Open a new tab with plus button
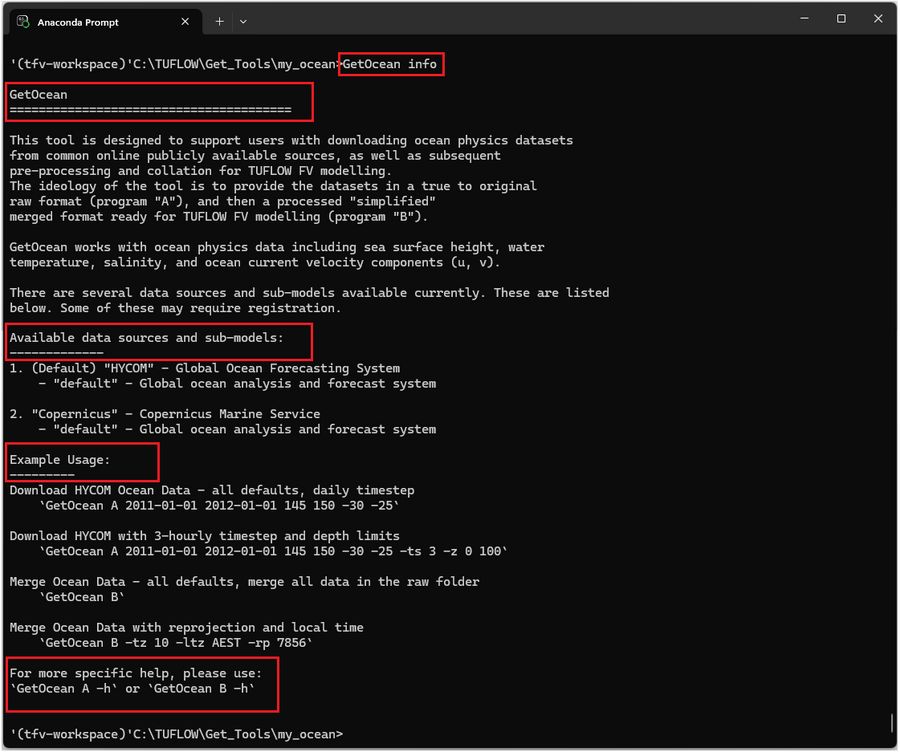This screenshot has width=900, height=752. pyautogui.click(x=219, y=21)
